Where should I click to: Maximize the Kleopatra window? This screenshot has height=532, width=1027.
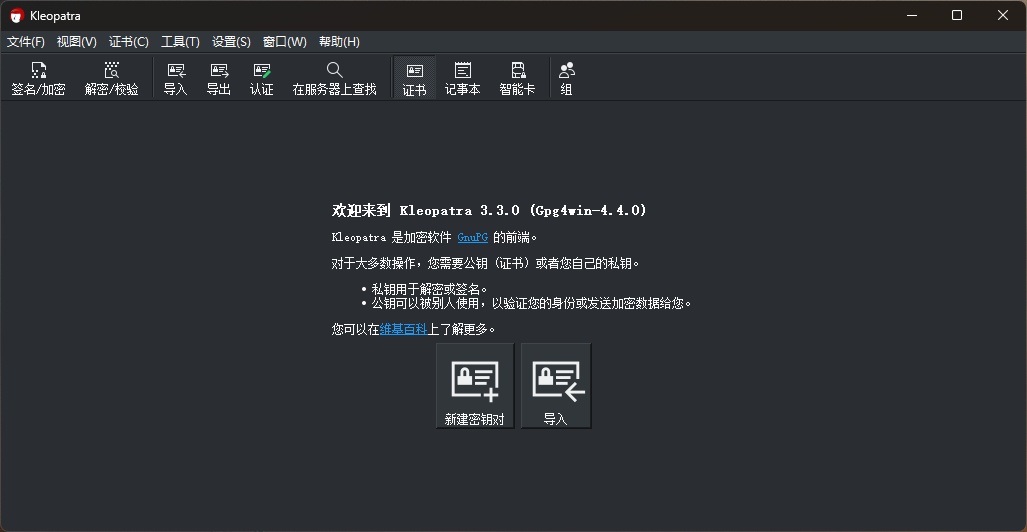(957, 15)
